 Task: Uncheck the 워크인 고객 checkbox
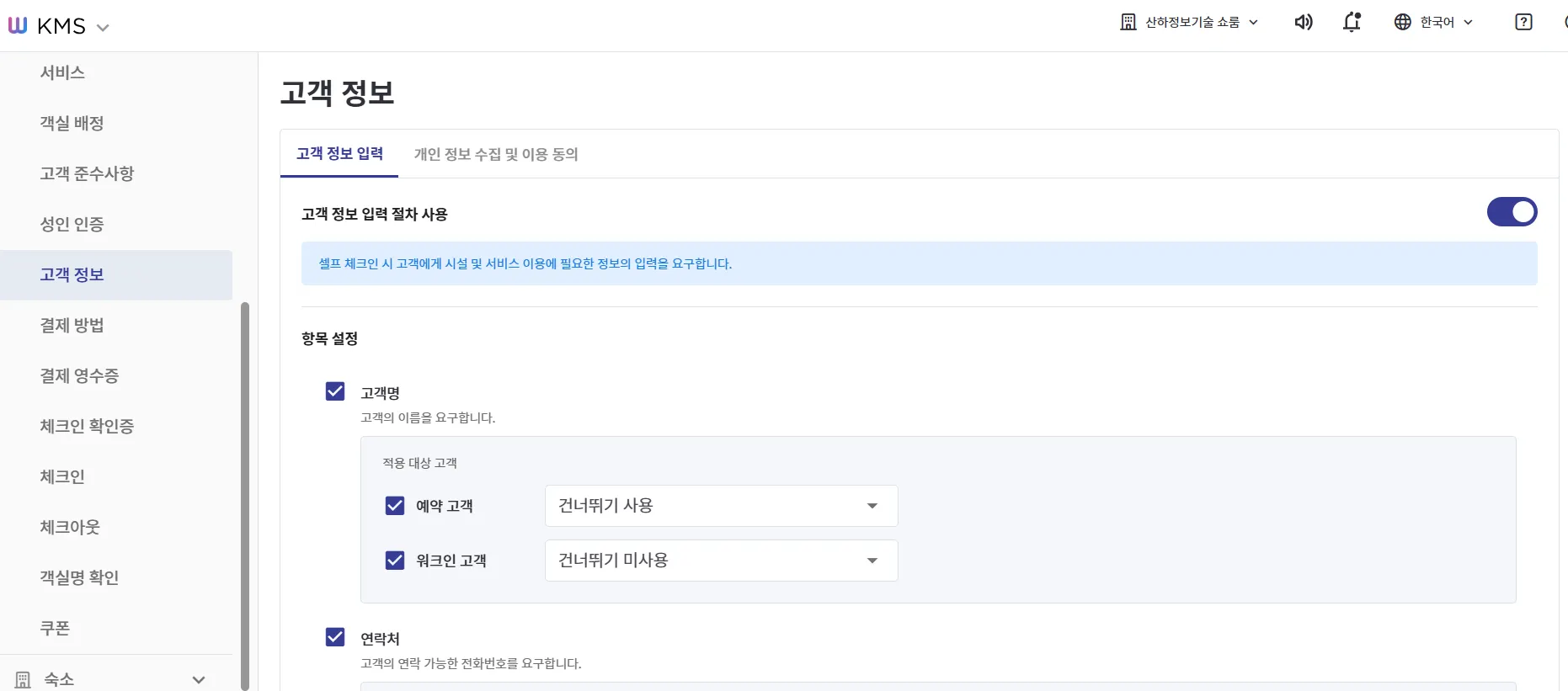(395, 560)
